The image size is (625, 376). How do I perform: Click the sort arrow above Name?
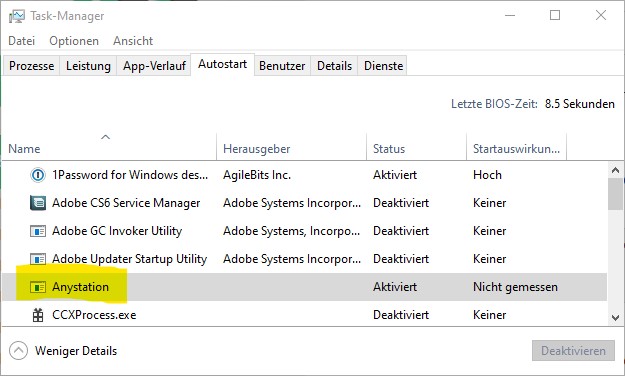coord(105,137)
